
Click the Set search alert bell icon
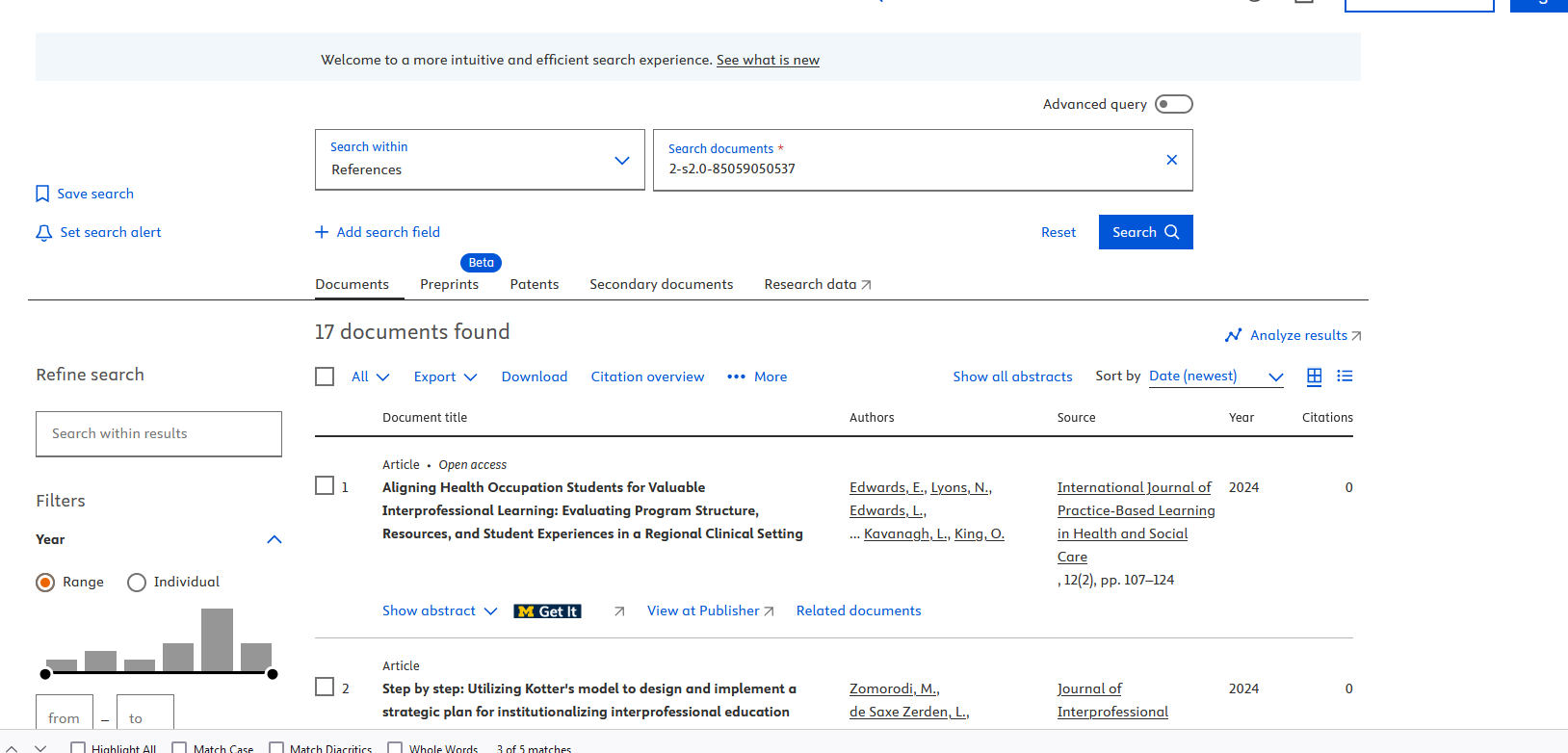43,233
